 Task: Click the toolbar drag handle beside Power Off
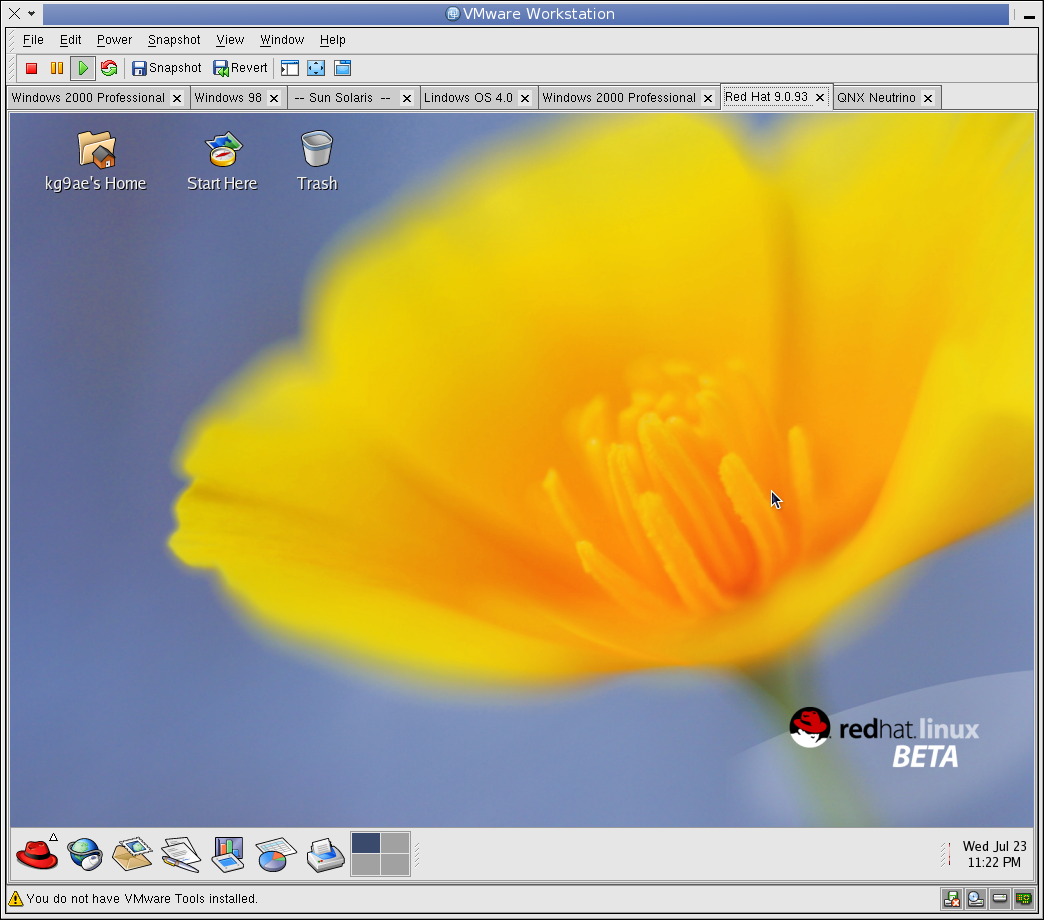pos(13,68)
